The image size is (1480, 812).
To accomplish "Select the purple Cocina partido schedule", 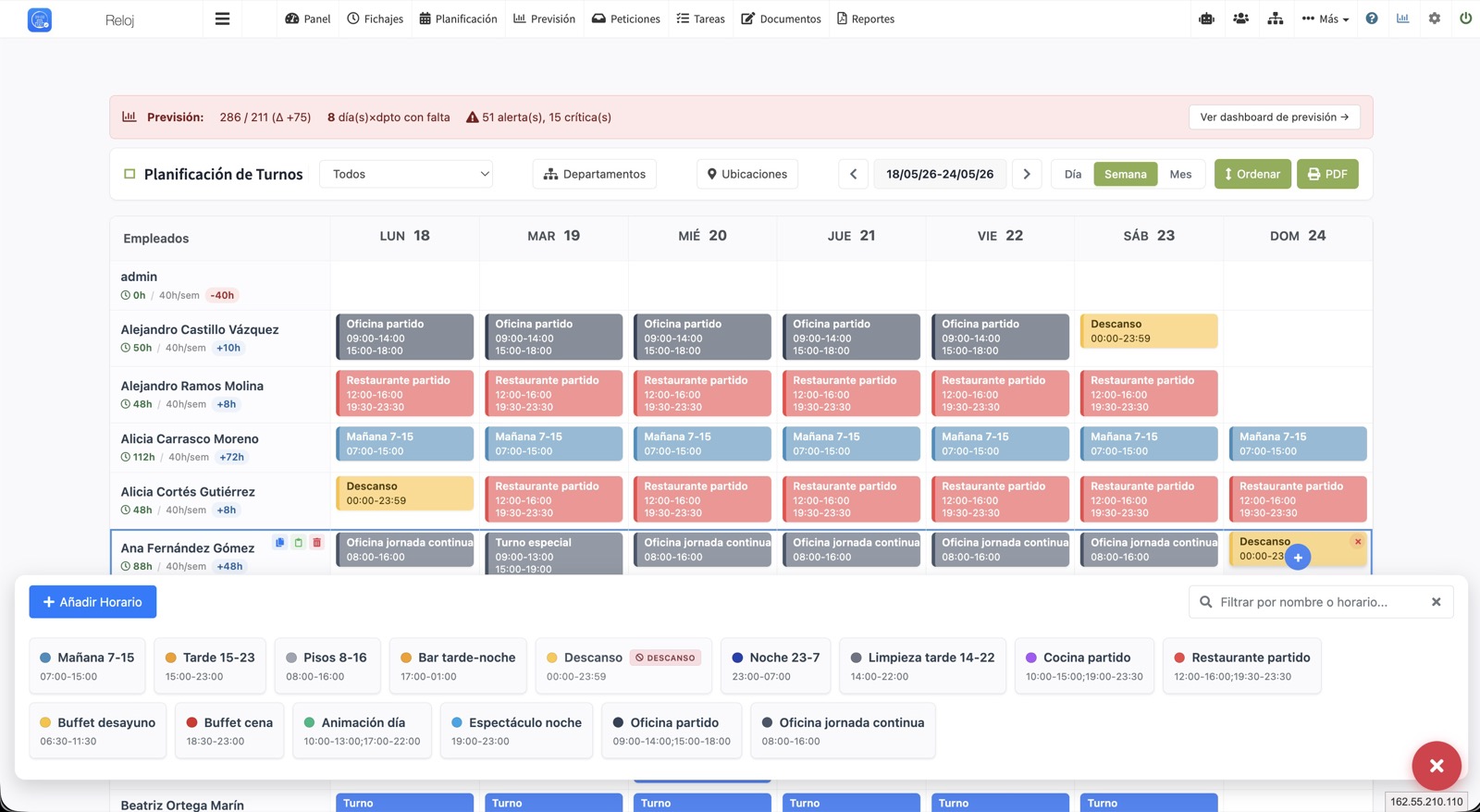I will click(1084, 666).
